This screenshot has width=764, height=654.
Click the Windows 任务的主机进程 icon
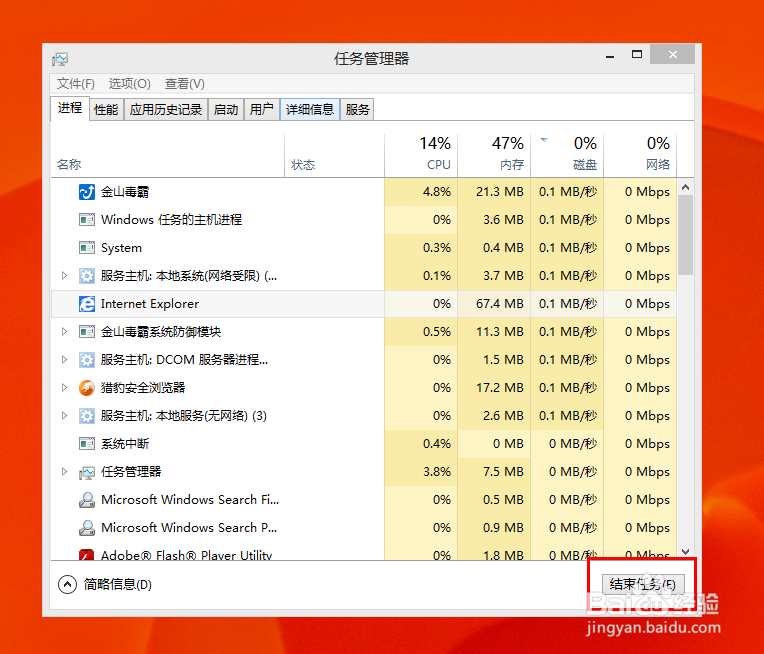(x=87, y=220)
